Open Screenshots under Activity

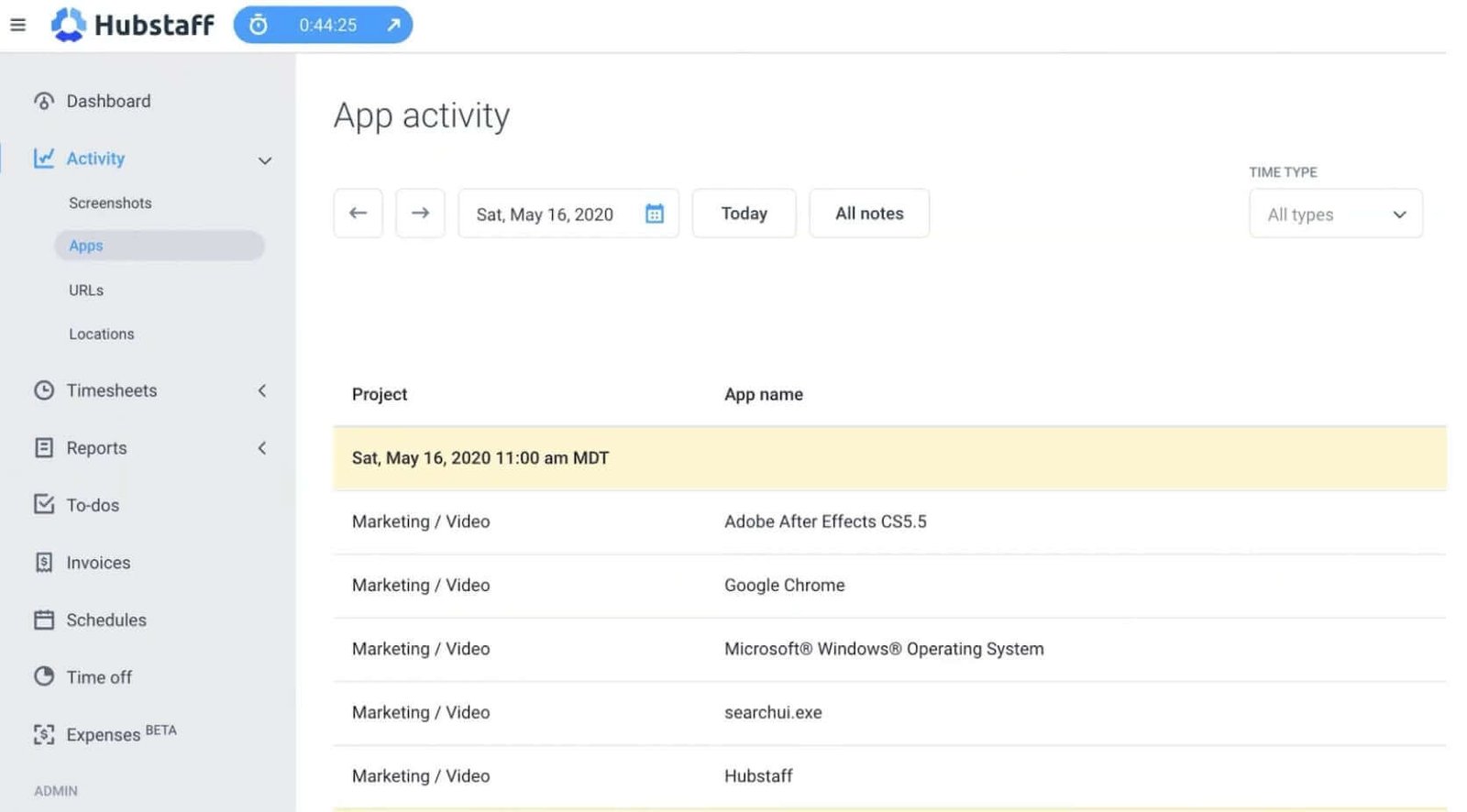click(110, 203)
